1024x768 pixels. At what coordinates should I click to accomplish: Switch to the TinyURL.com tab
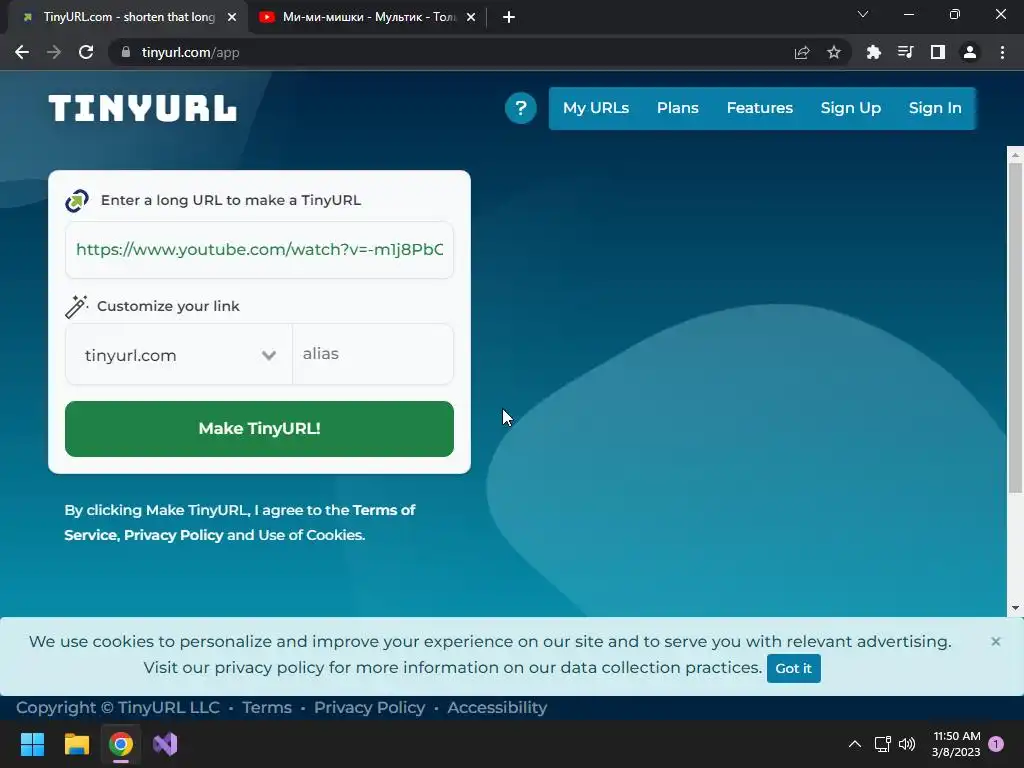pyautogui.click(x=129, y=18)
